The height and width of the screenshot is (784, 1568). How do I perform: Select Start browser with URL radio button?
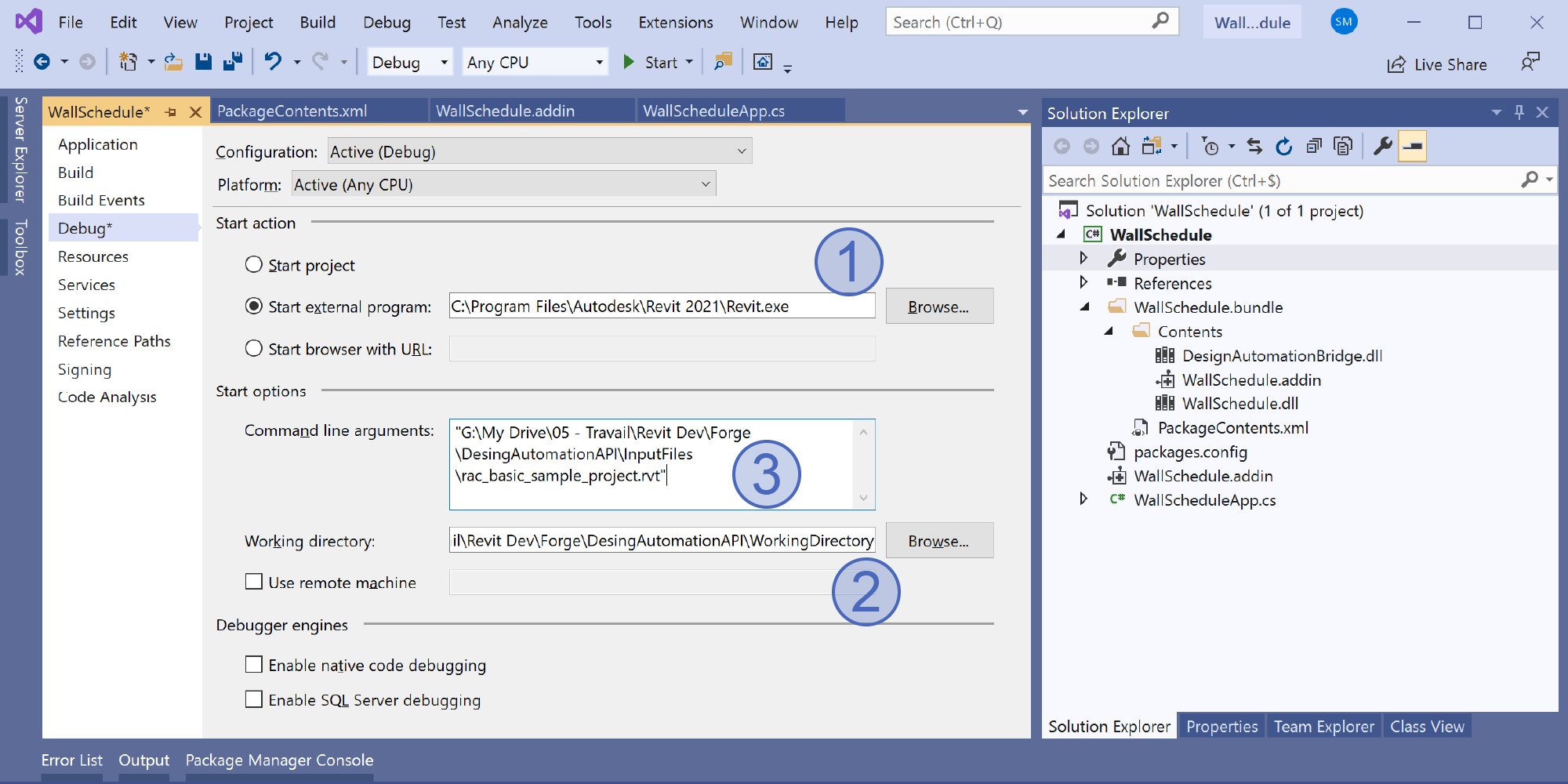click(253, 348)
